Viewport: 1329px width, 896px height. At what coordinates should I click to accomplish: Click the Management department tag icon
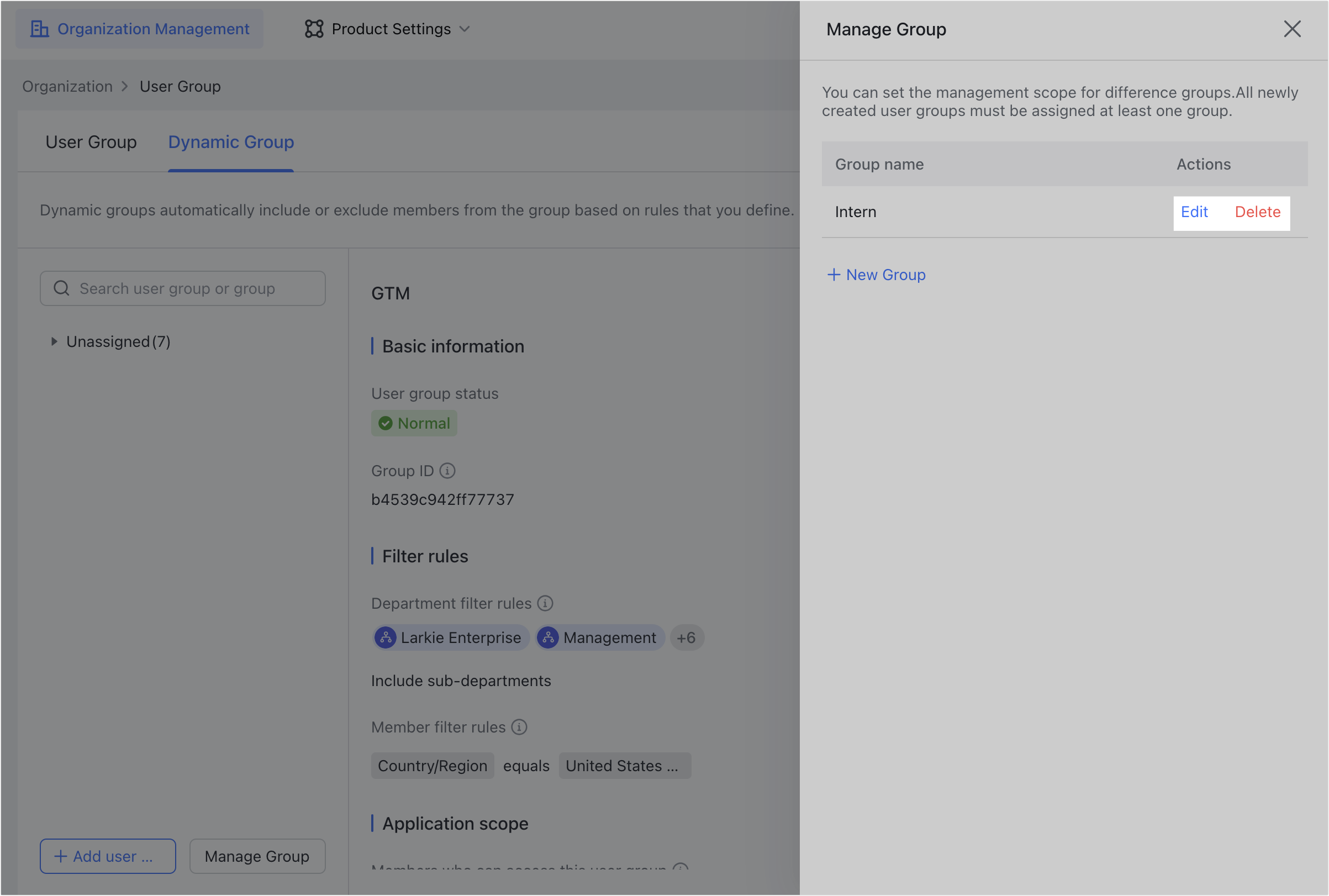coord(549,637)
